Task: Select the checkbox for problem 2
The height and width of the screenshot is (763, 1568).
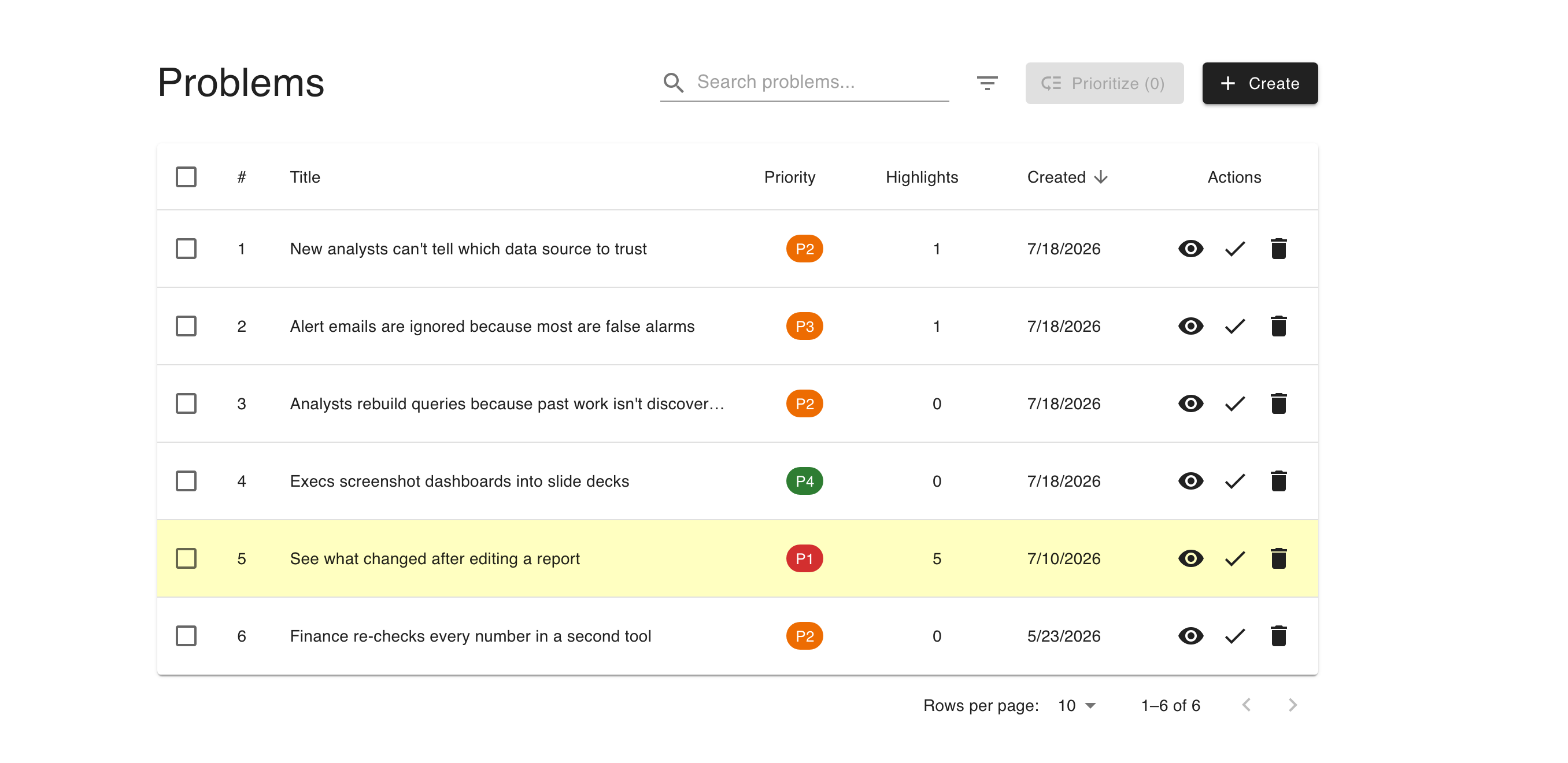Action: pyautogui.click(x=186, y=326)
